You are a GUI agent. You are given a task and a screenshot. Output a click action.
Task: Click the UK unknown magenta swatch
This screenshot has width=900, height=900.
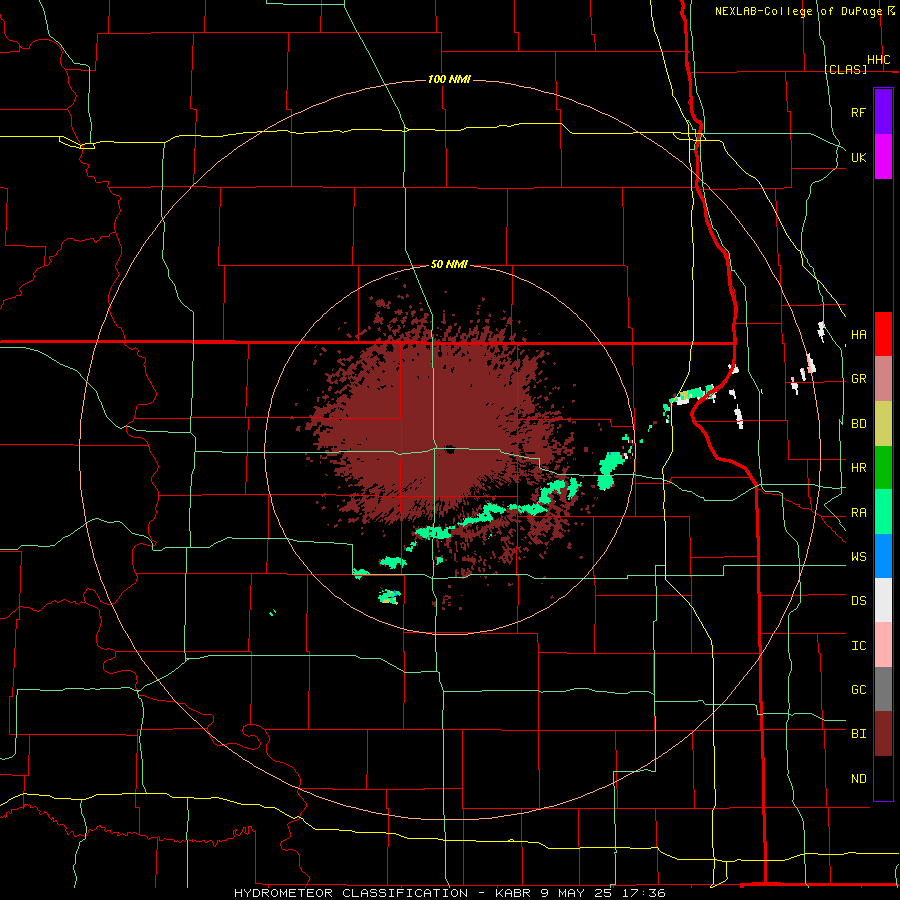coord(883,157)
